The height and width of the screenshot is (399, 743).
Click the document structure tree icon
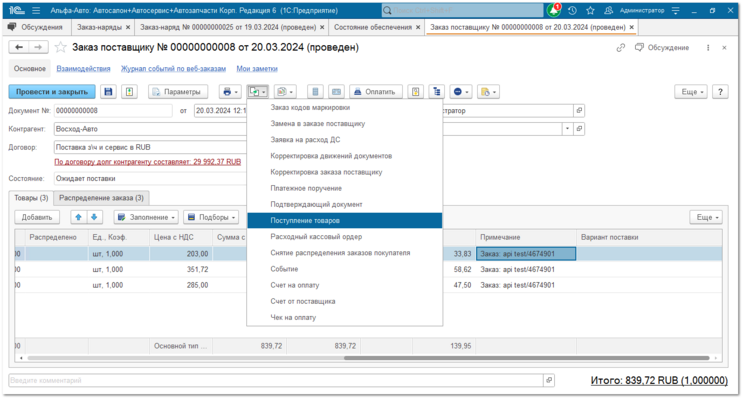[x=436, y=92]
